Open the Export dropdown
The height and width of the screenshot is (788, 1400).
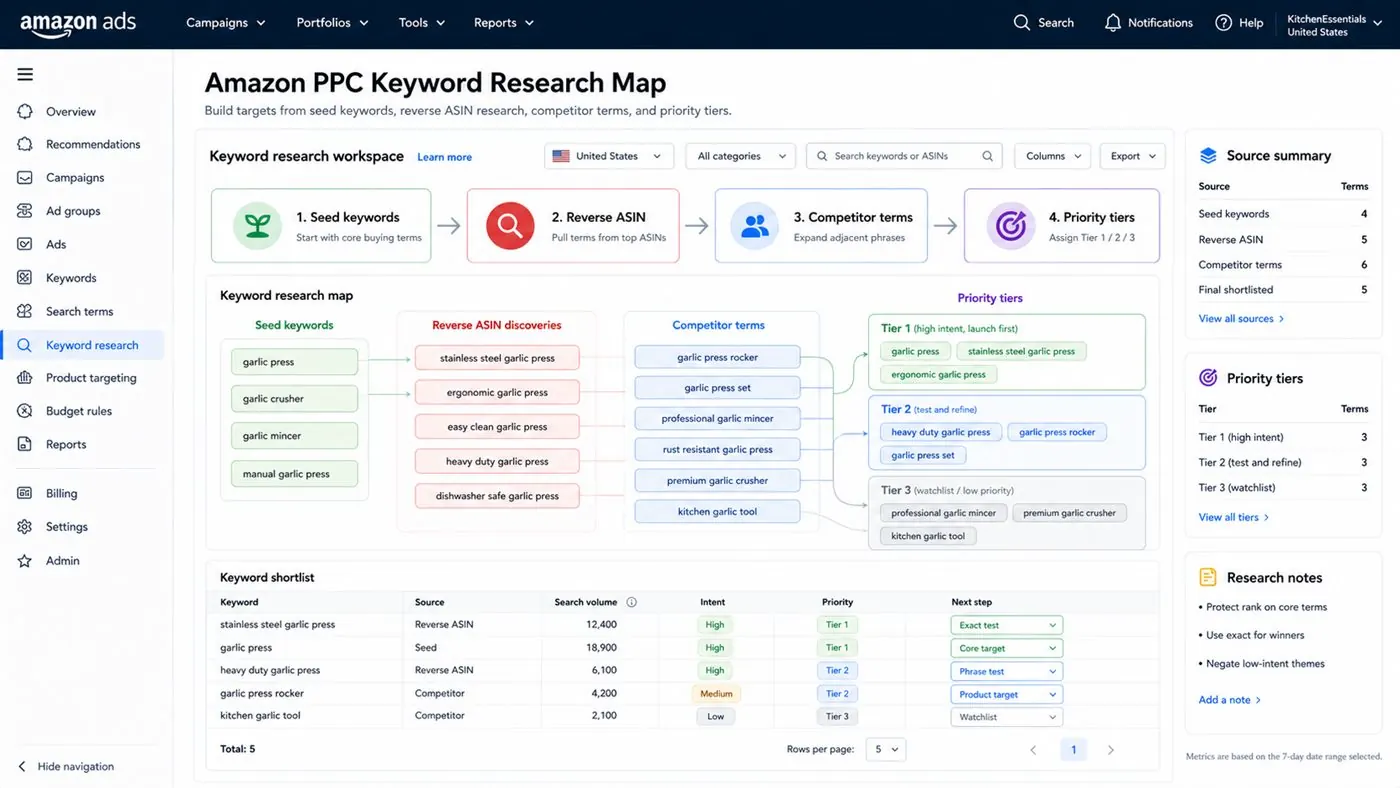click(x=1132, y=156)
